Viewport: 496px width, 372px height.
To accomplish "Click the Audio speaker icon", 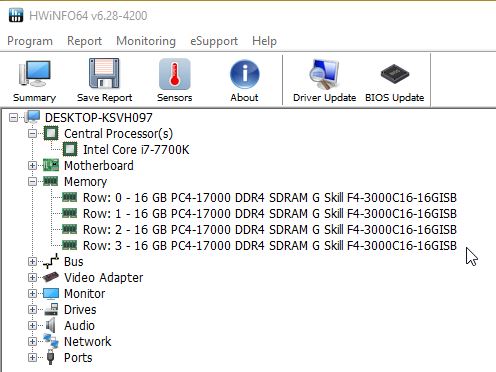I will click(50, 325).
